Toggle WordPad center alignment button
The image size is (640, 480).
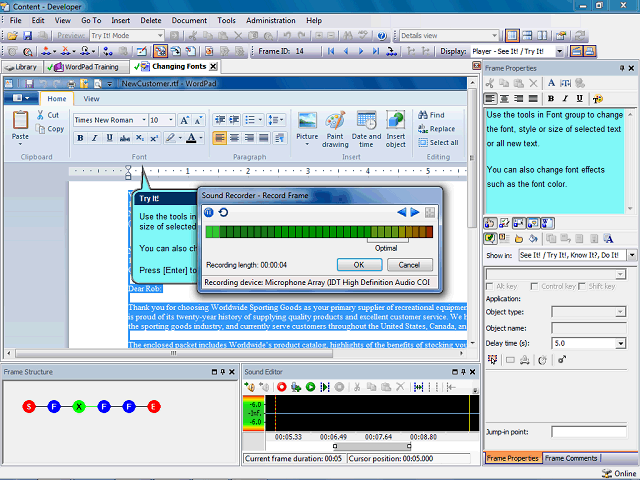[x=234, y=138]
